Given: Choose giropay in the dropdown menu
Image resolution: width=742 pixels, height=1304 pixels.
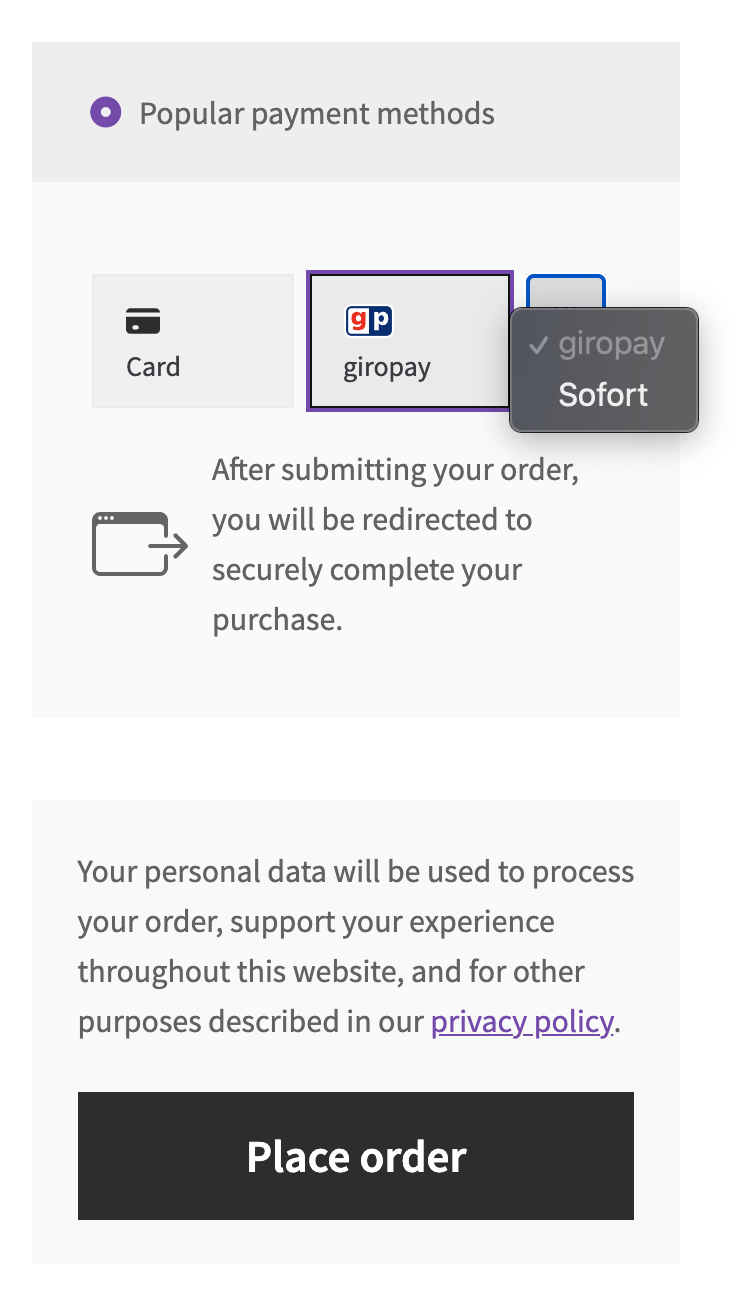Looking at the screenshot, I should [612, 345].
